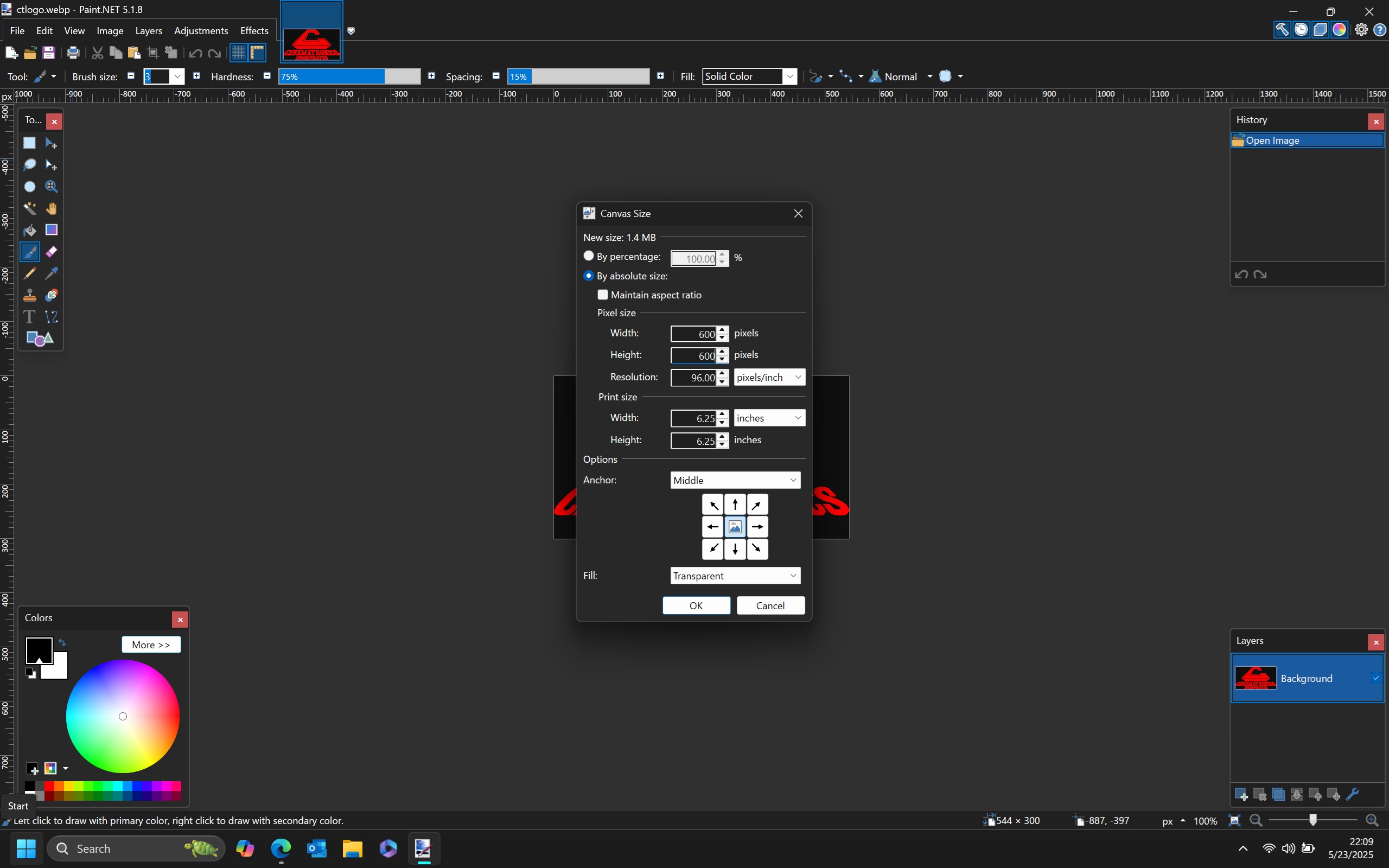Select the Eraser tool

point(52,252)
